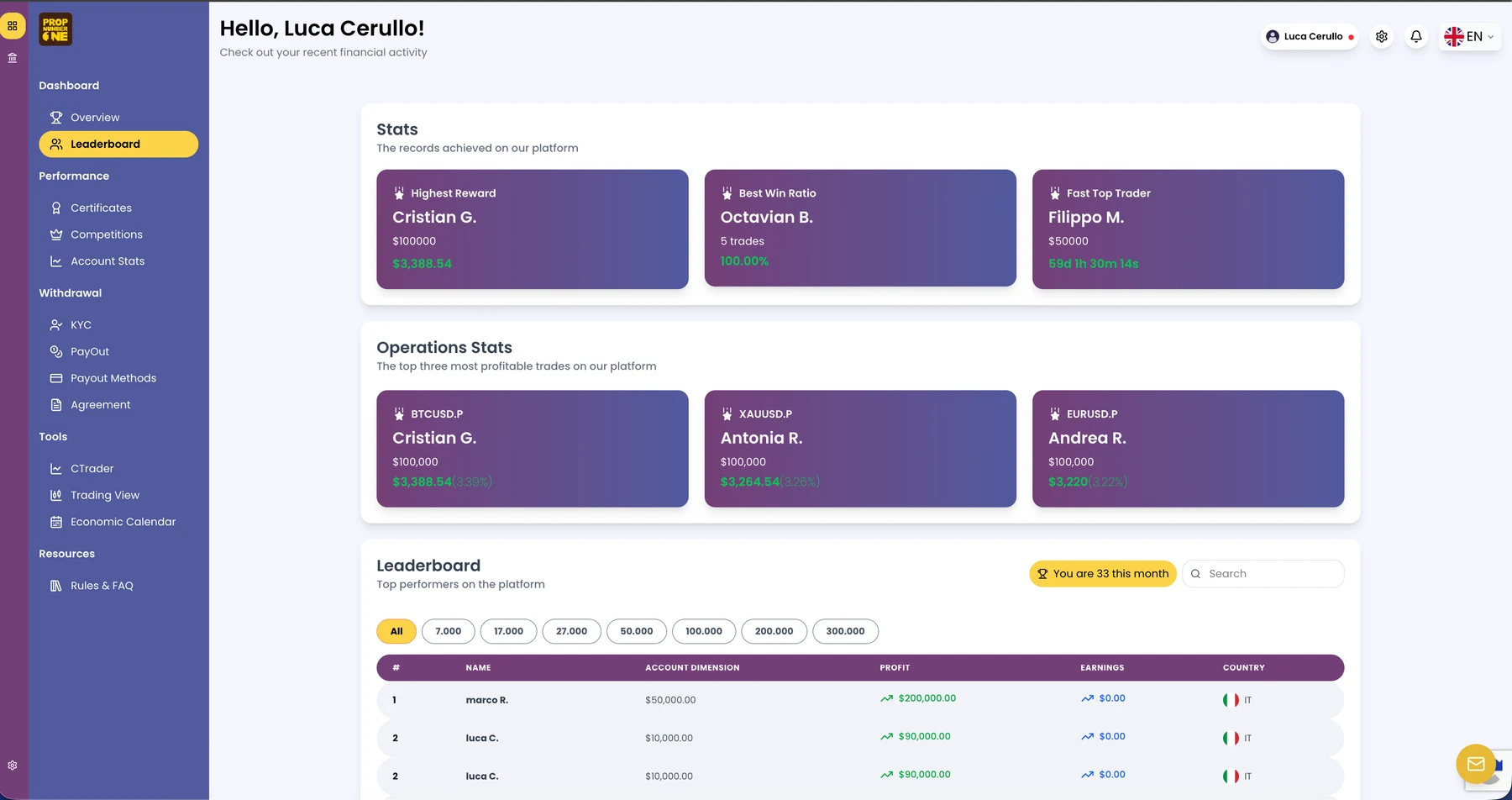The image size is (1512, 800).
Task: Open Agreement page
Action: (118, 405)
